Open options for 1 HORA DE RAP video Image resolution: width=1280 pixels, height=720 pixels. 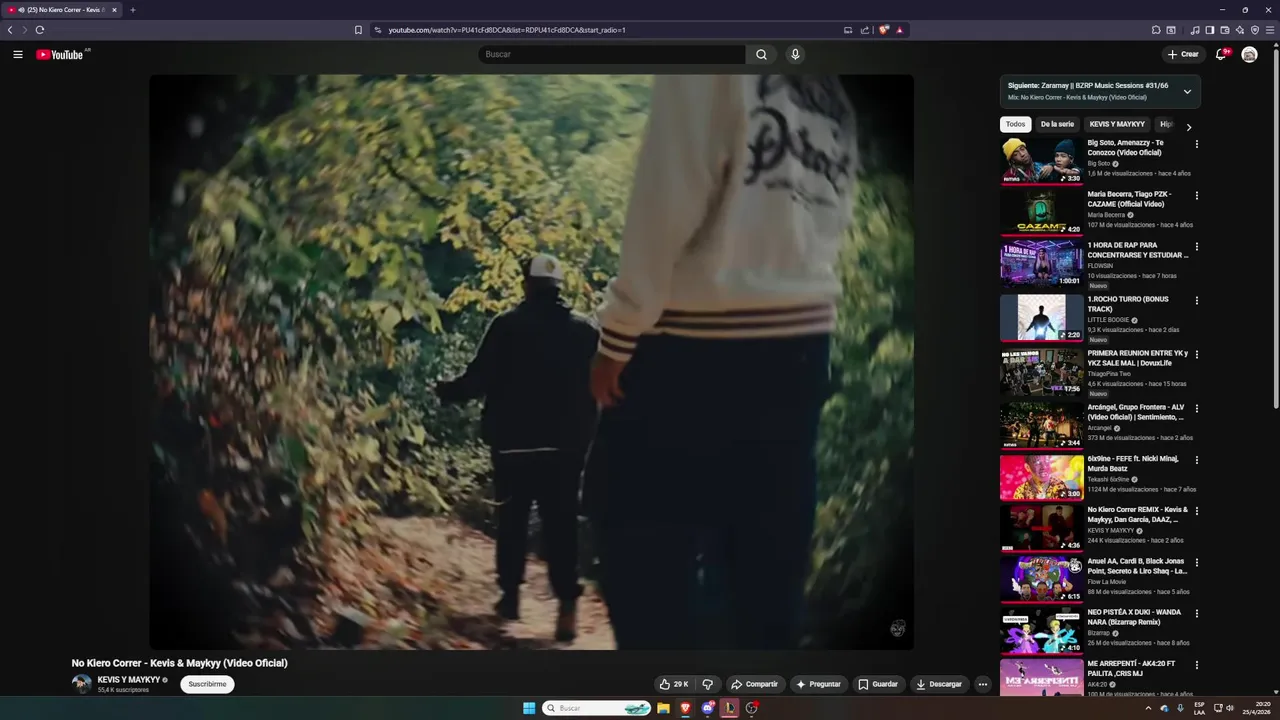(1196, 246)
